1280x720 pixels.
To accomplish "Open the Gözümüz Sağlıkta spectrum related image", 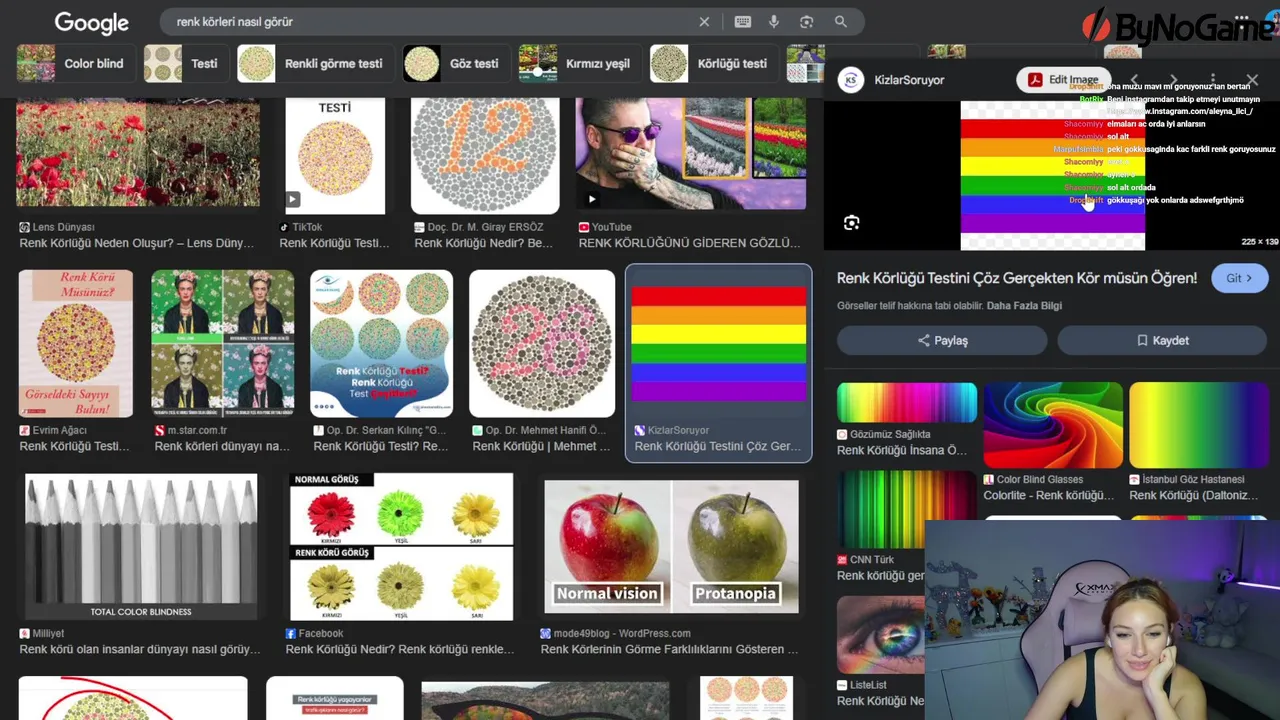I will pyautogui.click(x=906, y=403).
